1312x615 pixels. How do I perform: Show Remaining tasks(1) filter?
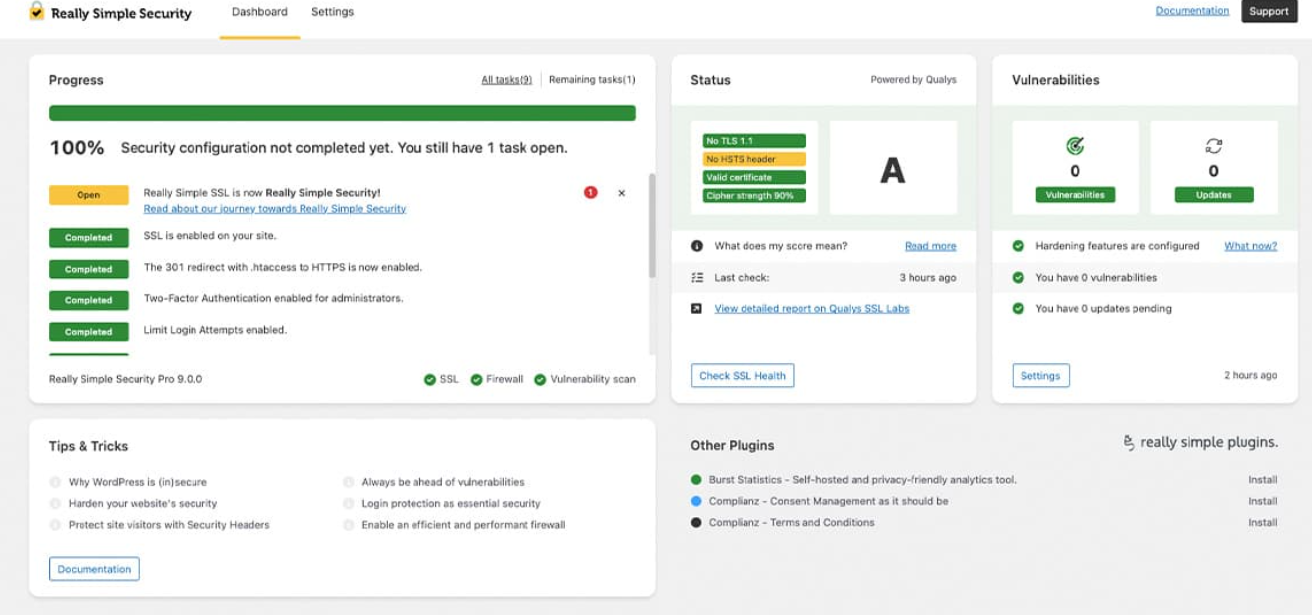(x=592, y=80)
